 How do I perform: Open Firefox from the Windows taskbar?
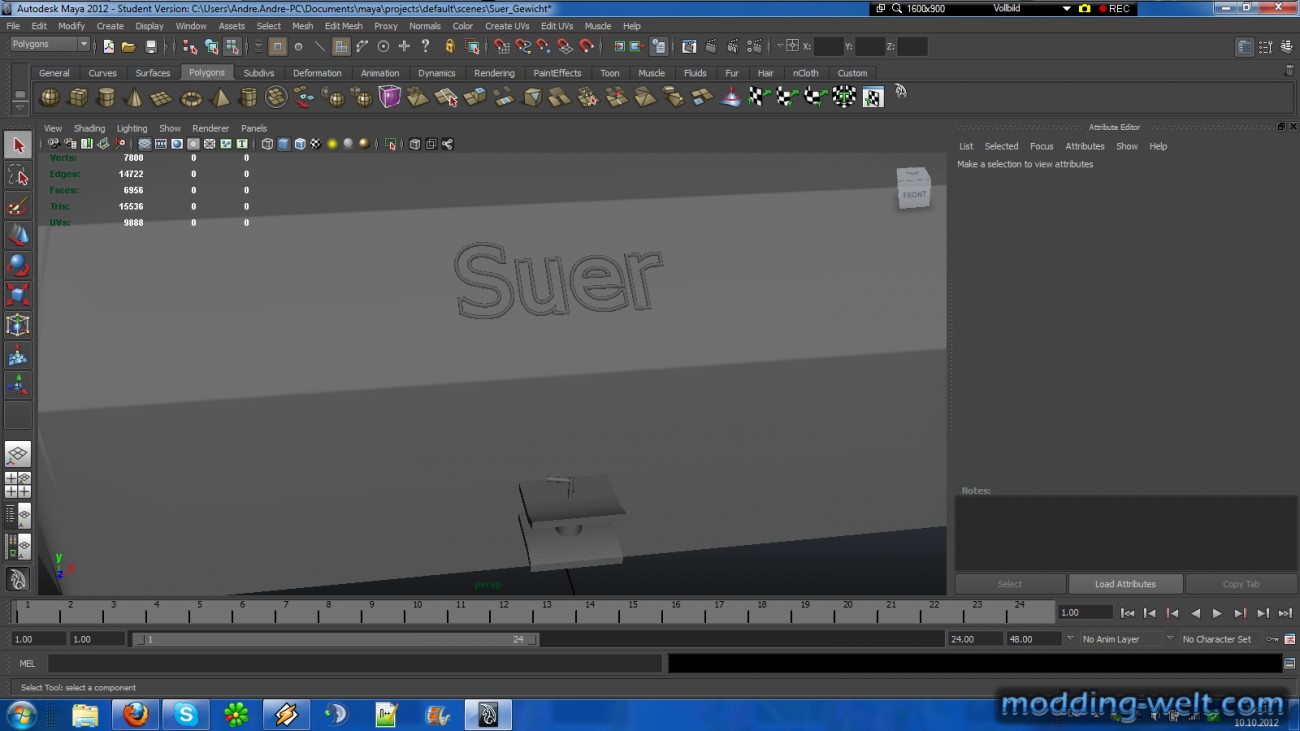tap(135, 714)
